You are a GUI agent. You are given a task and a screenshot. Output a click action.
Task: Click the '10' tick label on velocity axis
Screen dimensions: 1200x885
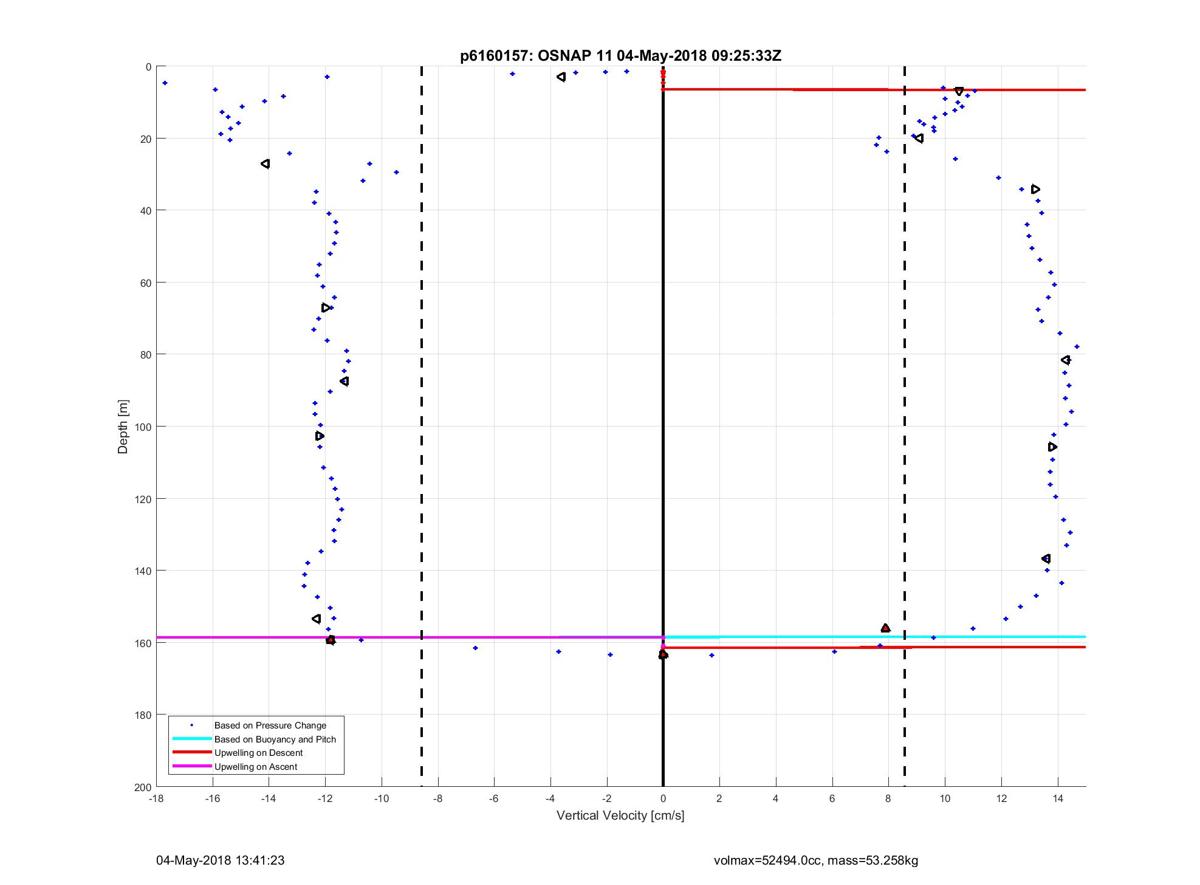[945, 799]
